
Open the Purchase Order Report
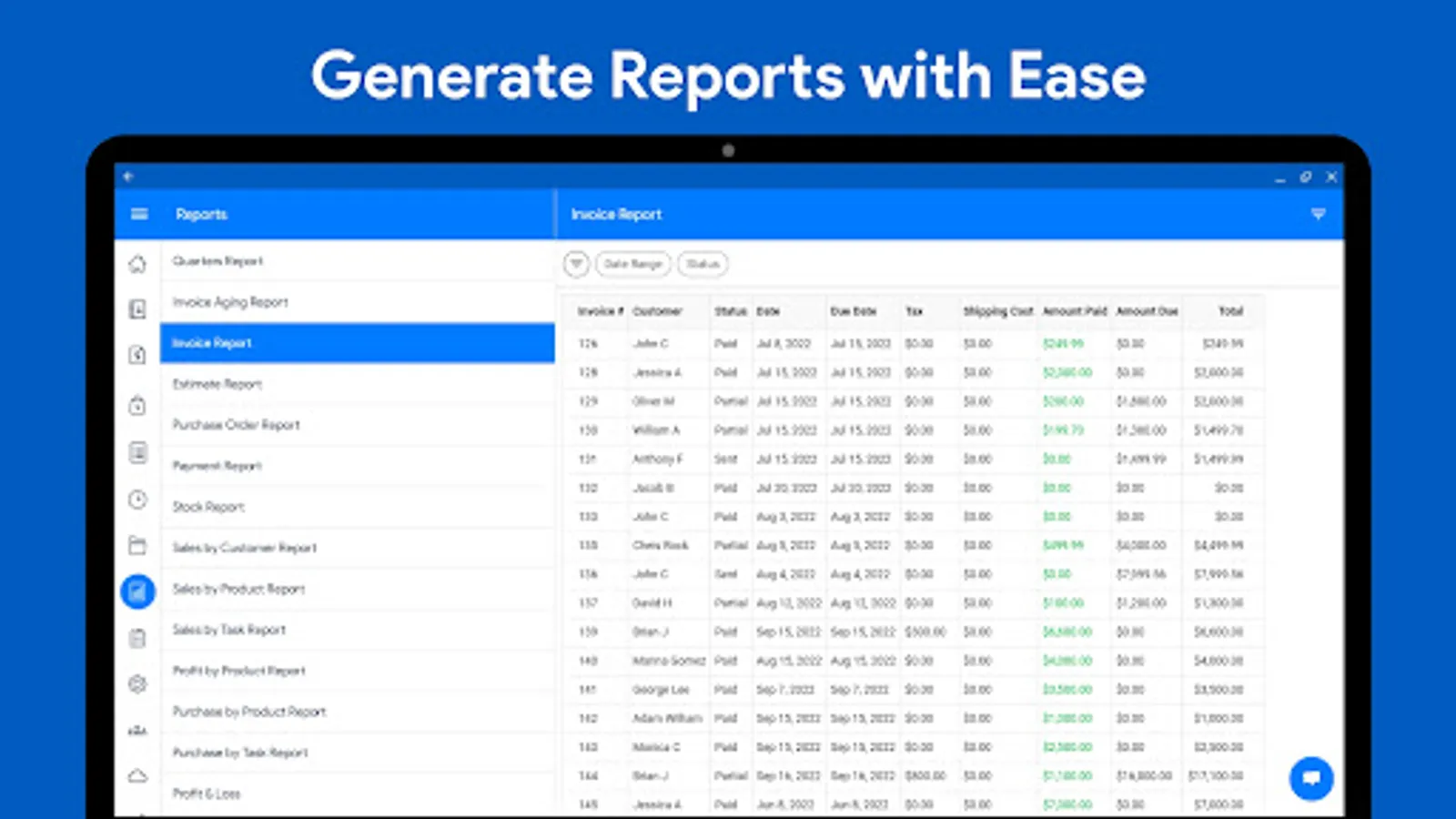(358, 425)
